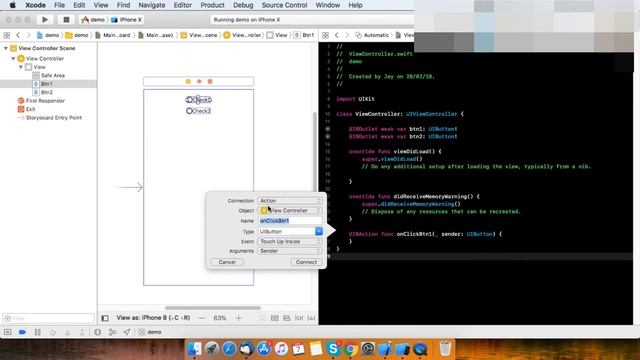Go back in the assistant editor jump bar
The image size is (640, 360).
tap(336, 35)
